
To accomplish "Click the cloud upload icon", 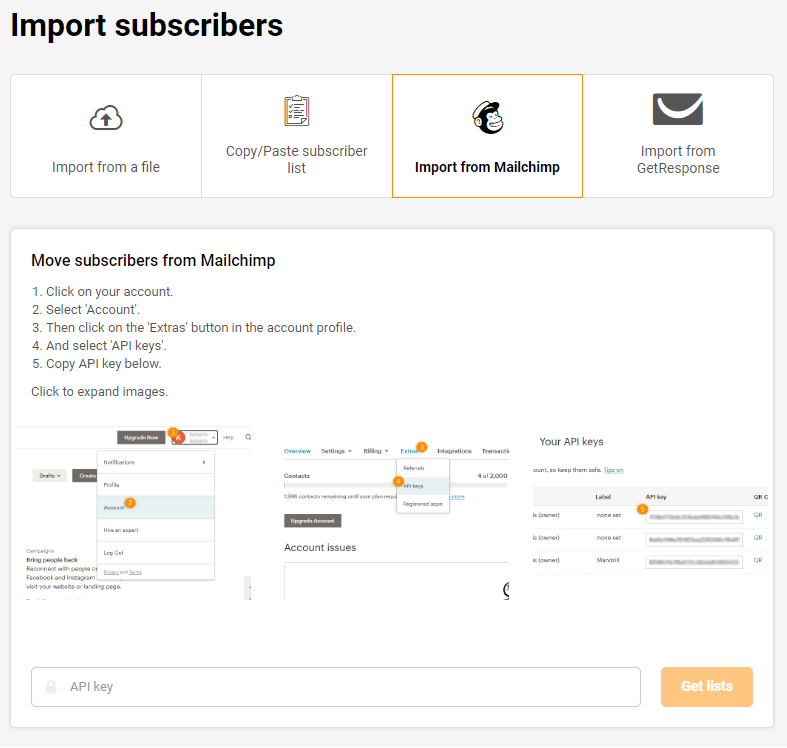I will [106, 118].
